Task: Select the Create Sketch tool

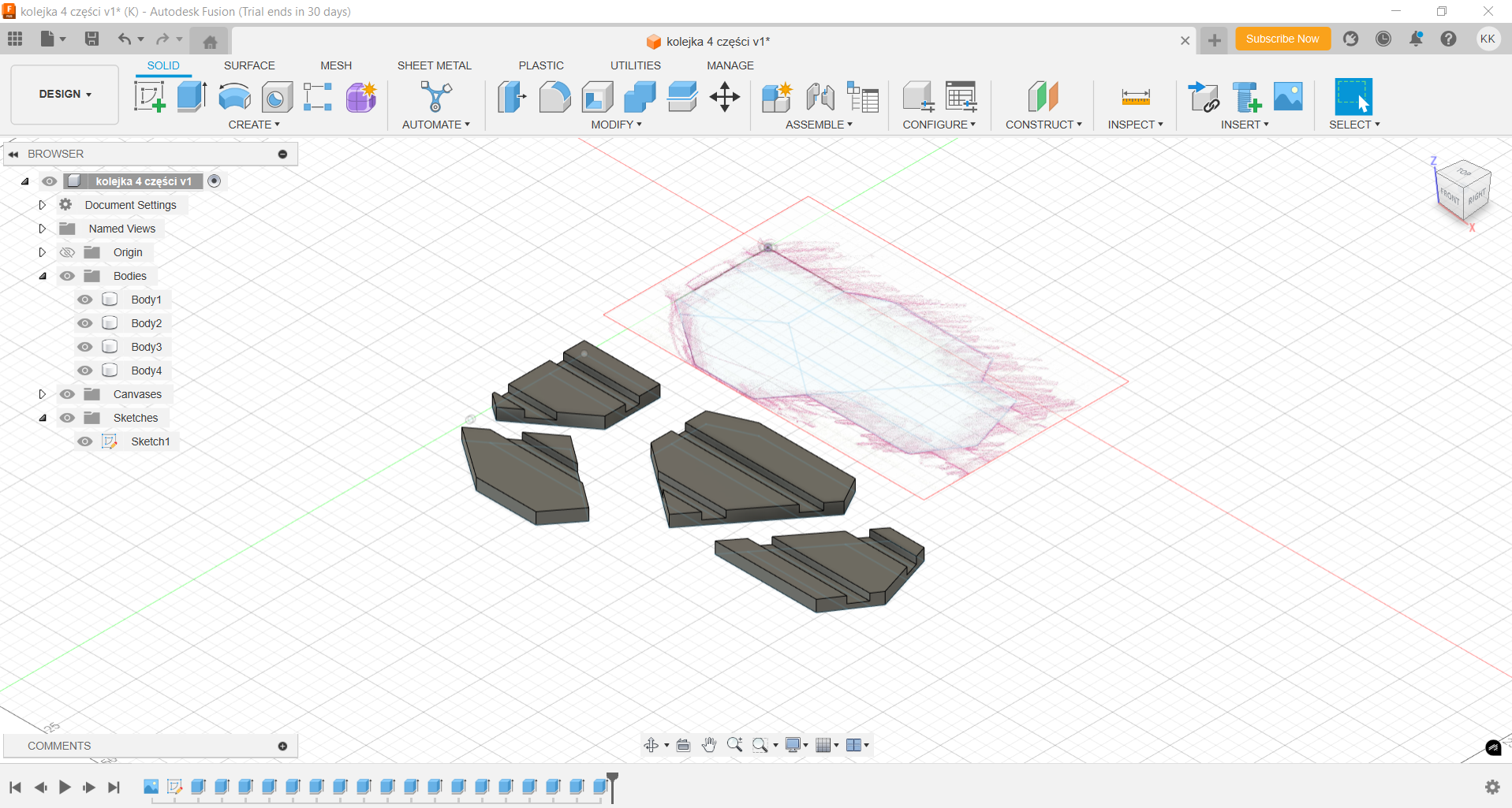Action: (x=150, y=97)
